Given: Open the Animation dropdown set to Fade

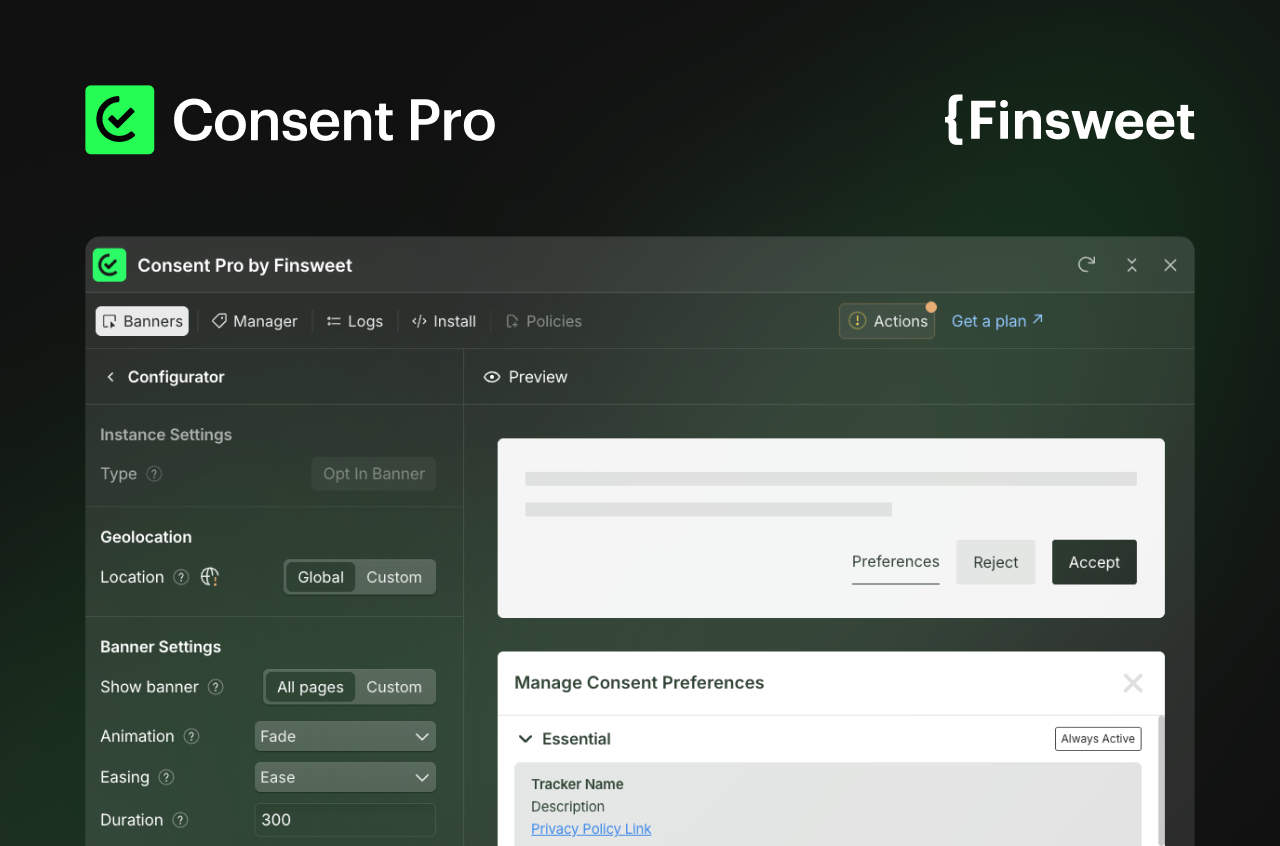Looking at the screenshot, I should (x=345, y=736).
